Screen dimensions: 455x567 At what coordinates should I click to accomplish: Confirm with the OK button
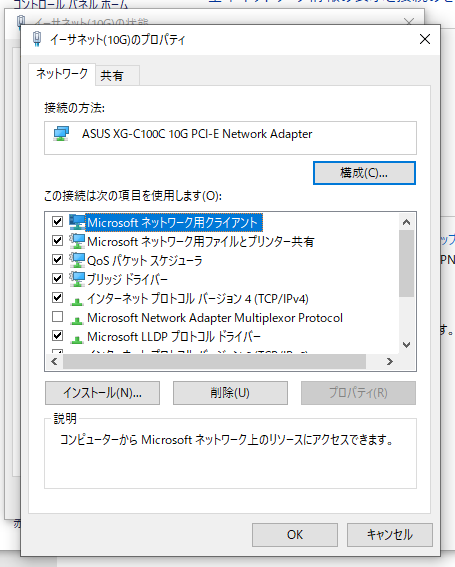click(x=295, y=535)
